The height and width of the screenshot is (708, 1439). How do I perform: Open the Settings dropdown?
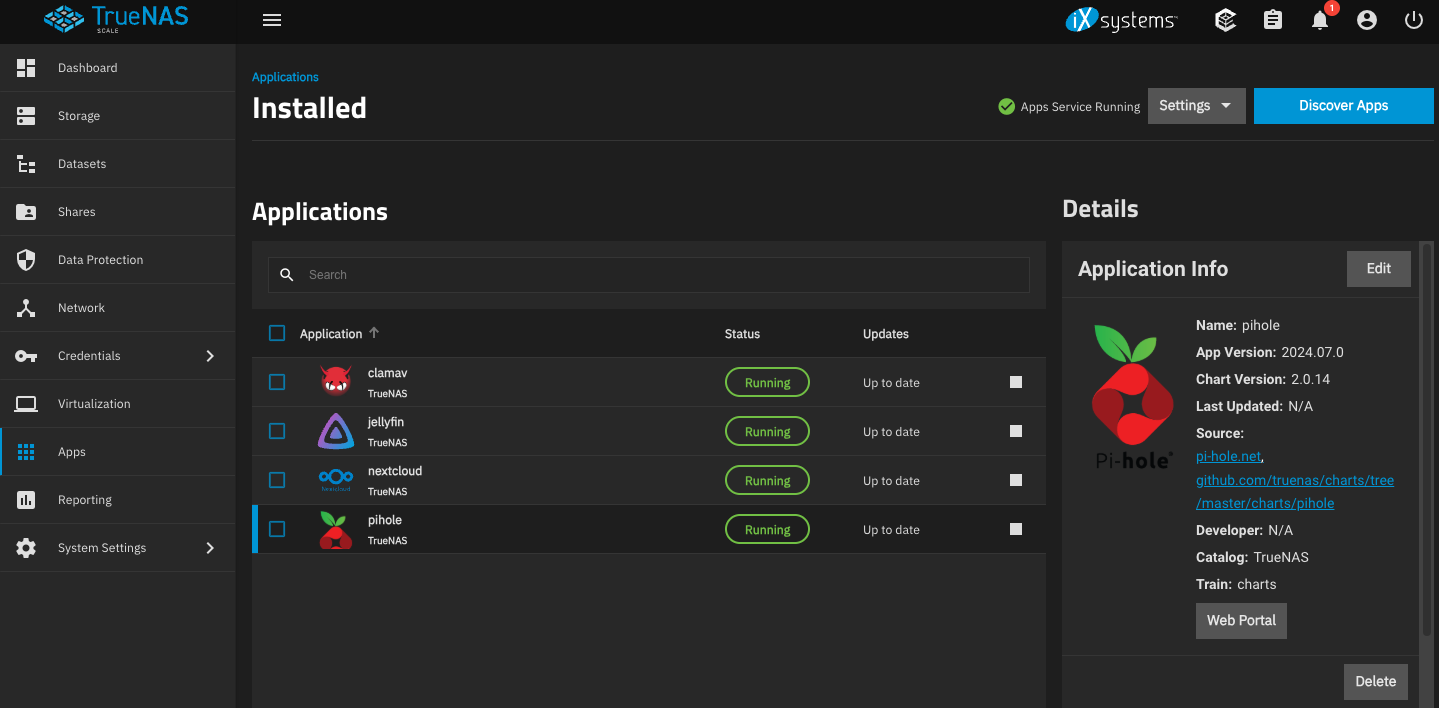coord(1196,106)
